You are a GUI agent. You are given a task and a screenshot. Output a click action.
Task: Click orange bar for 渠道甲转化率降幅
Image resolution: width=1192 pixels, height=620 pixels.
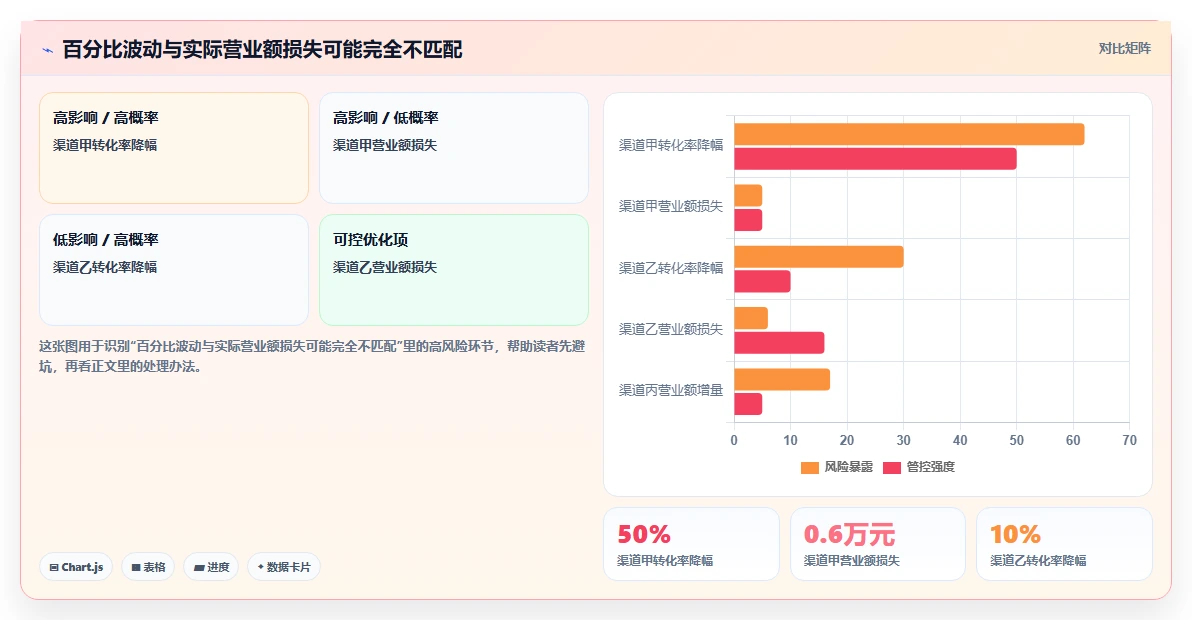[909, 134]
